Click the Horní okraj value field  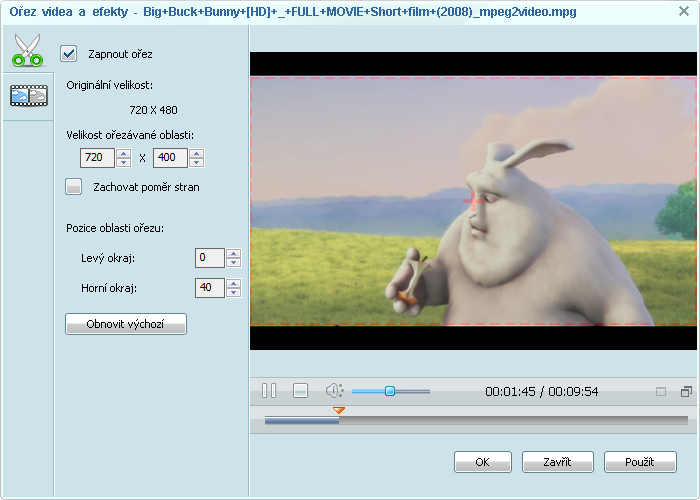point(210,288)
